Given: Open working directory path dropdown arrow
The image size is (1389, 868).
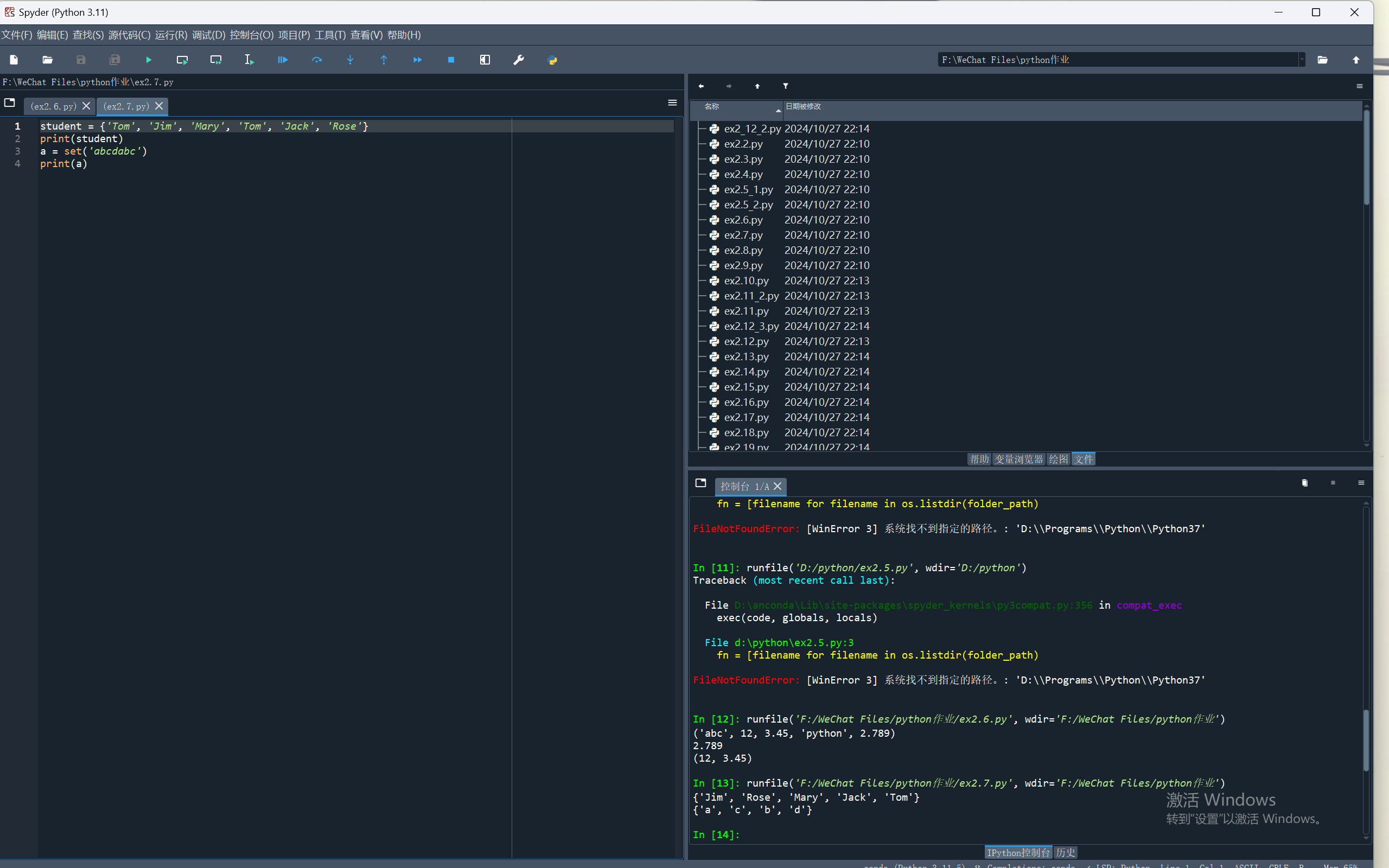Looking at the screenshot, I should (x=1302, y=60).
